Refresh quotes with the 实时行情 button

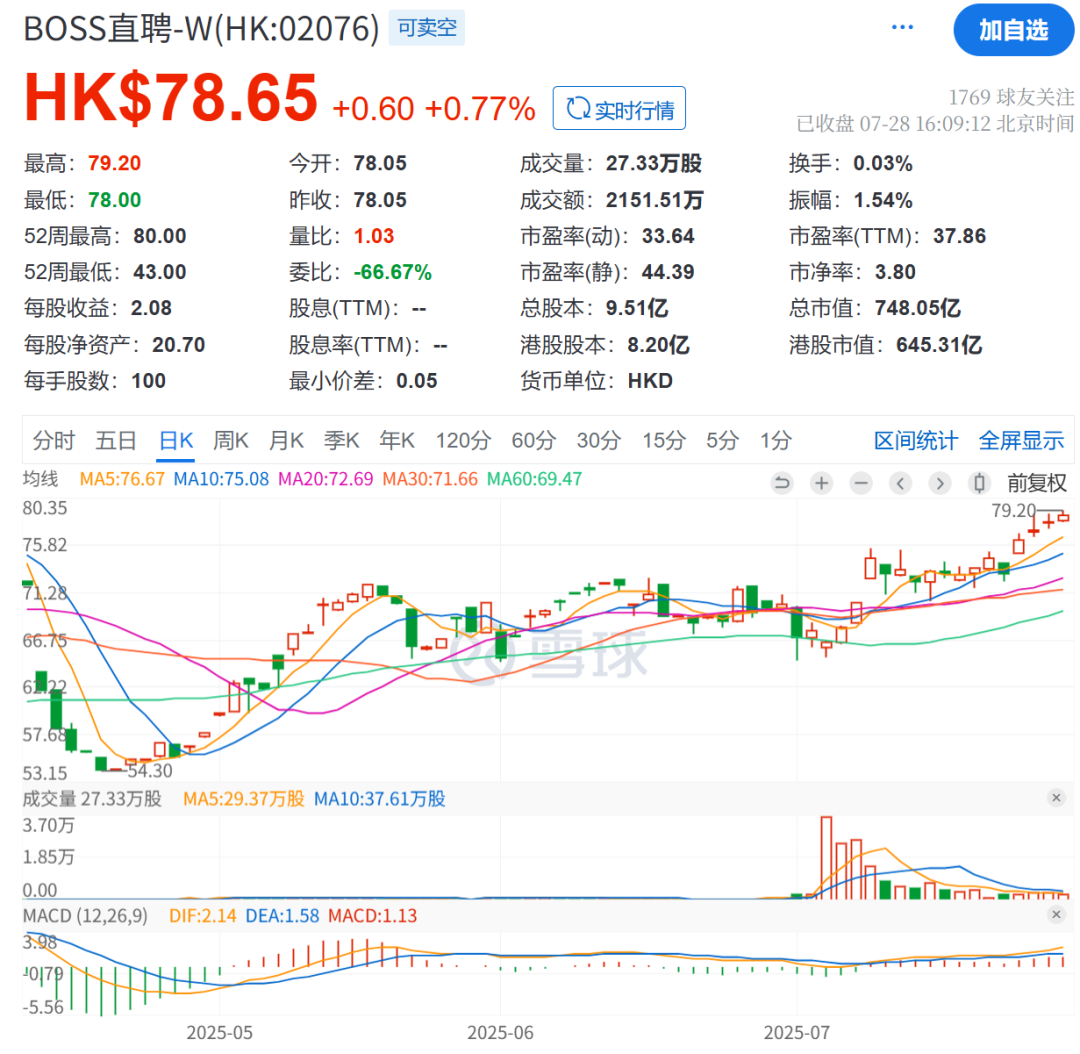pos(619,108)
